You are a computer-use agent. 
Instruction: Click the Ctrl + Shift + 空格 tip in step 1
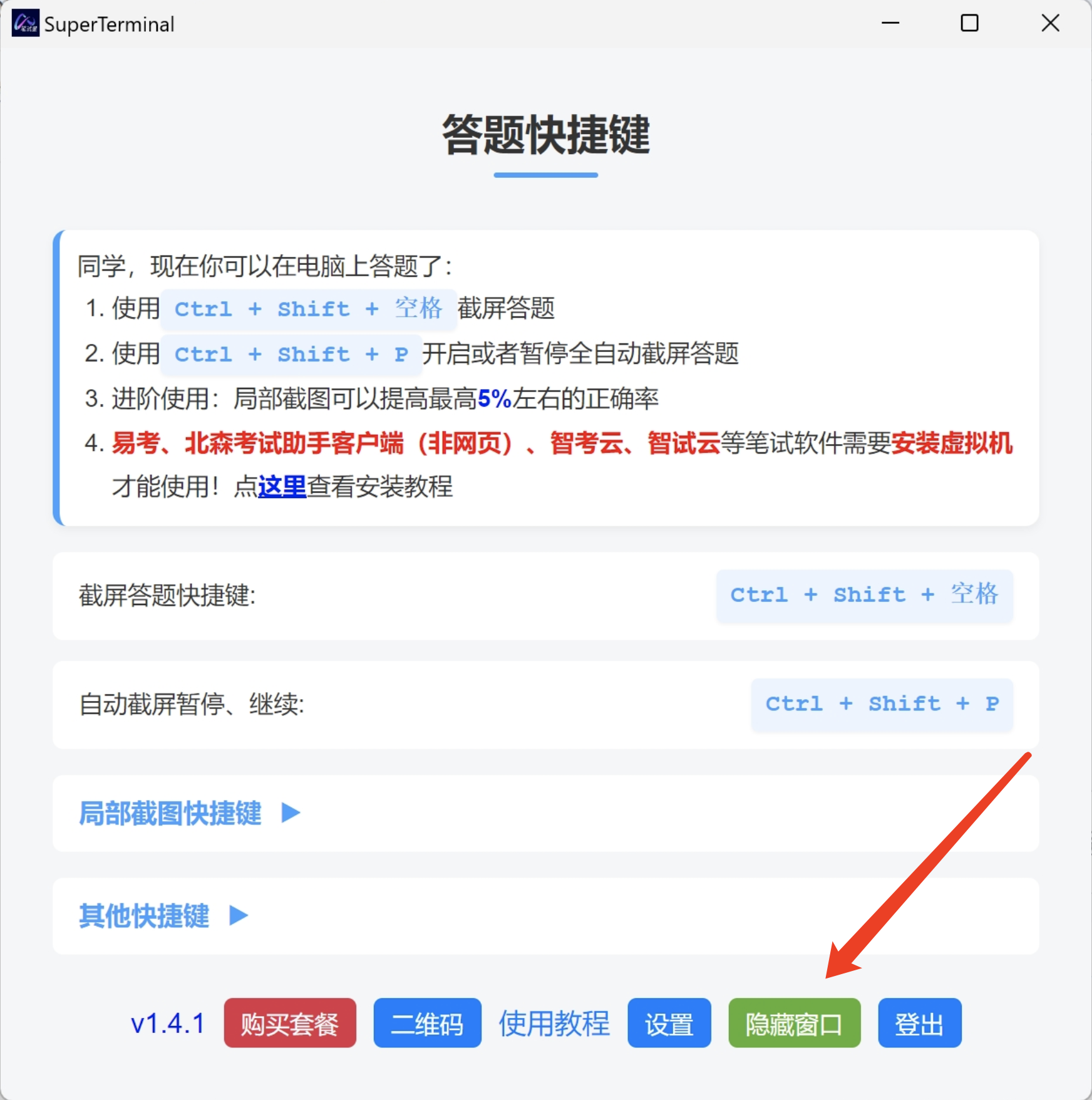click(x=309, y=309)
